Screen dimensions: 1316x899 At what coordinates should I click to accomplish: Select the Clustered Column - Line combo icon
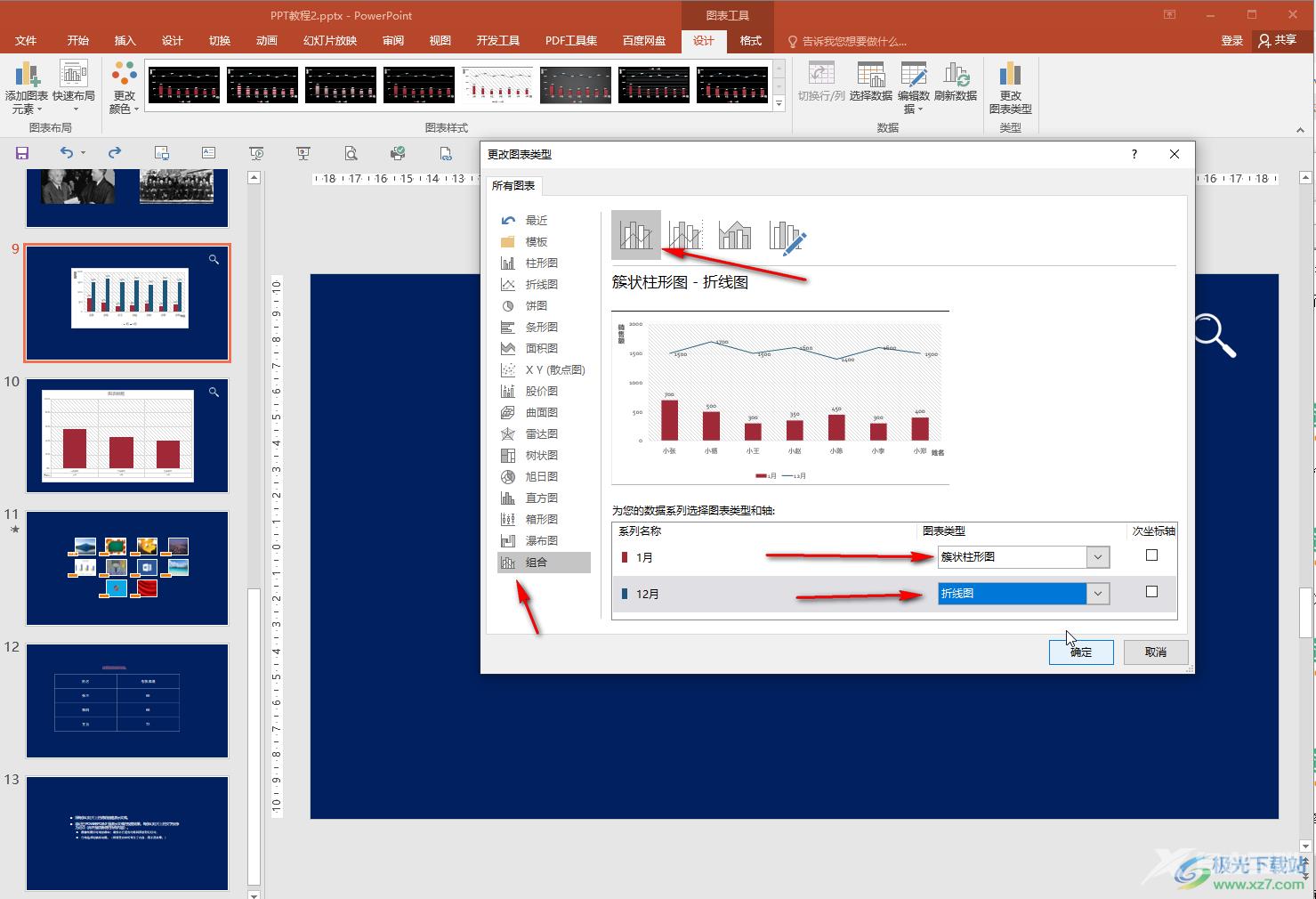tap(636, 235)
